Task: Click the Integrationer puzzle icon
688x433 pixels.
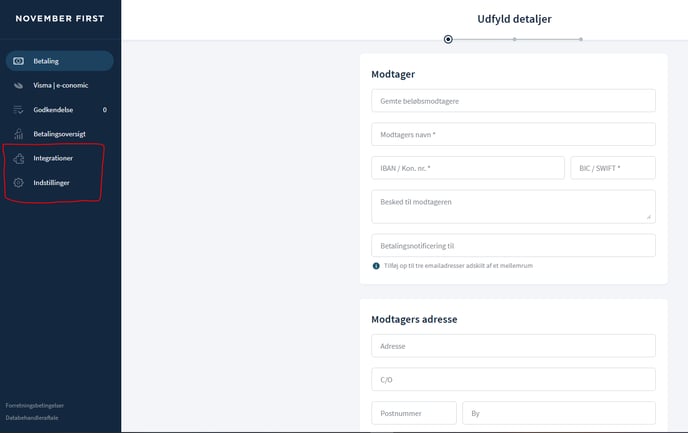Action: (19, 158)
